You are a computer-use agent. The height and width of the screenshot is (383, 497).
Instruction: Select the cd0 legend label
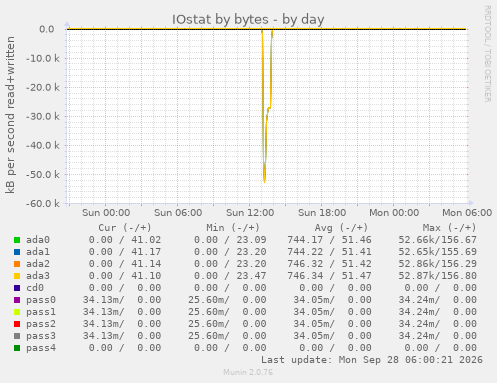click(35, 288)
